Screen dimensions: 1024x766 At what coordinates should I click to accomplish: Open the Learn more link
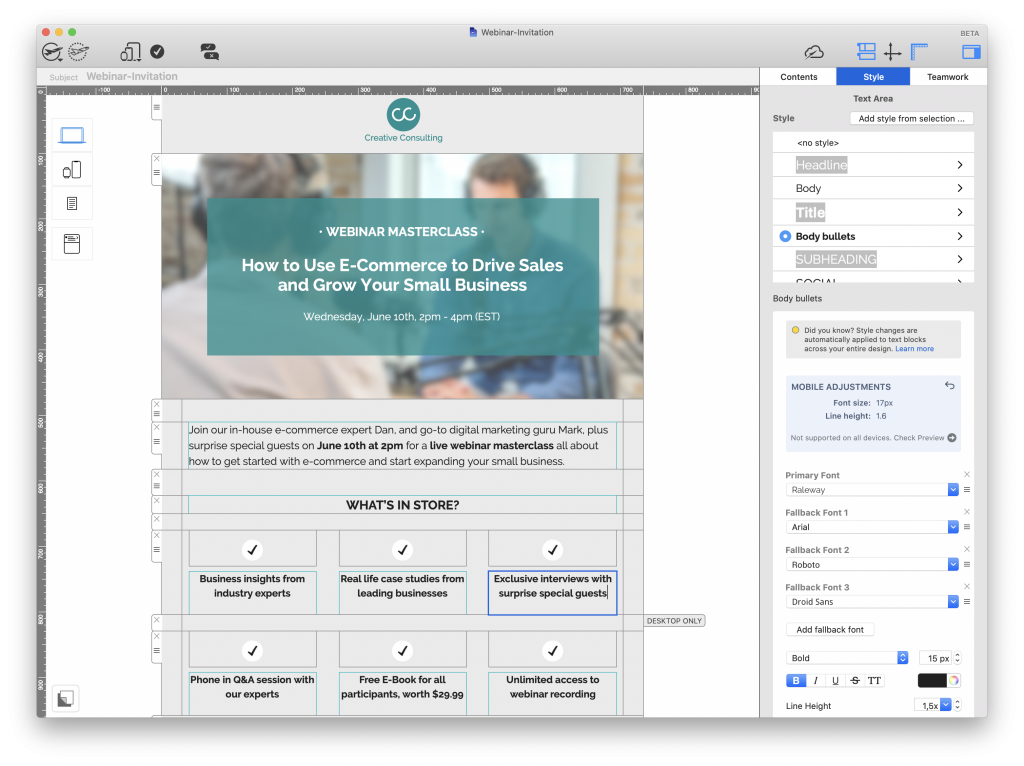(x=914, y=349)
